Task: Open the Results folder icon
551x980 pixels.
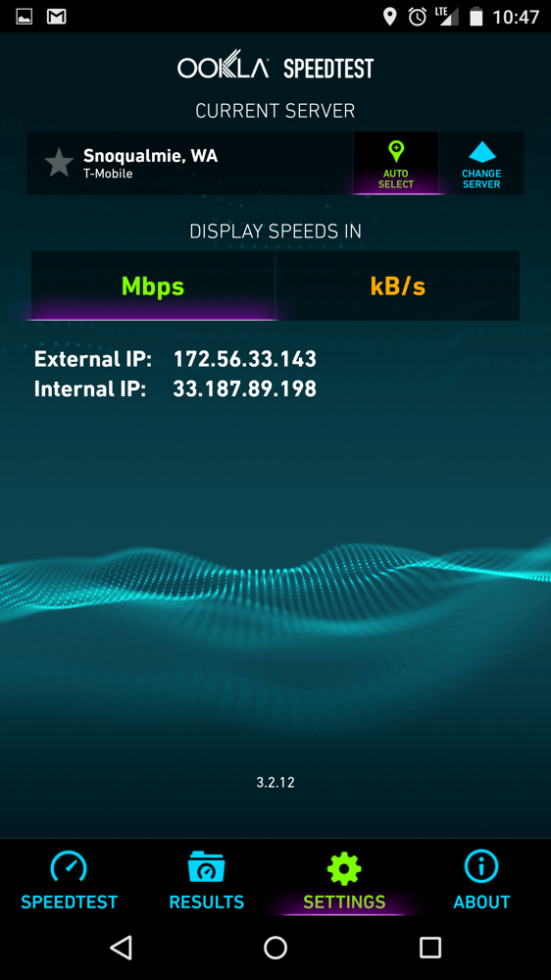Action: (206, 868)
